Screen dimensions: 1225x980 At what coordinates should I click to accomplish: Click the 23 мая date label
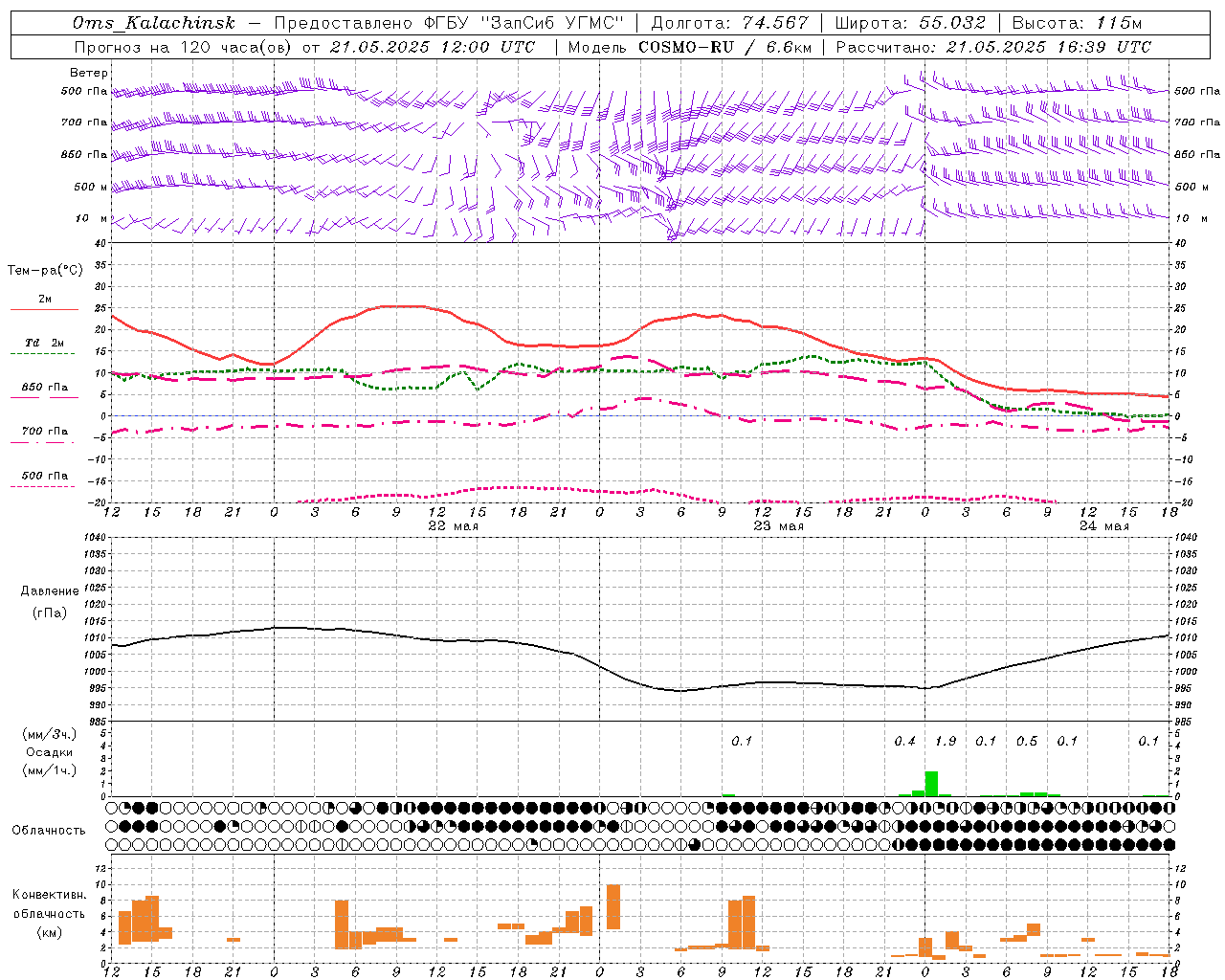779,526
